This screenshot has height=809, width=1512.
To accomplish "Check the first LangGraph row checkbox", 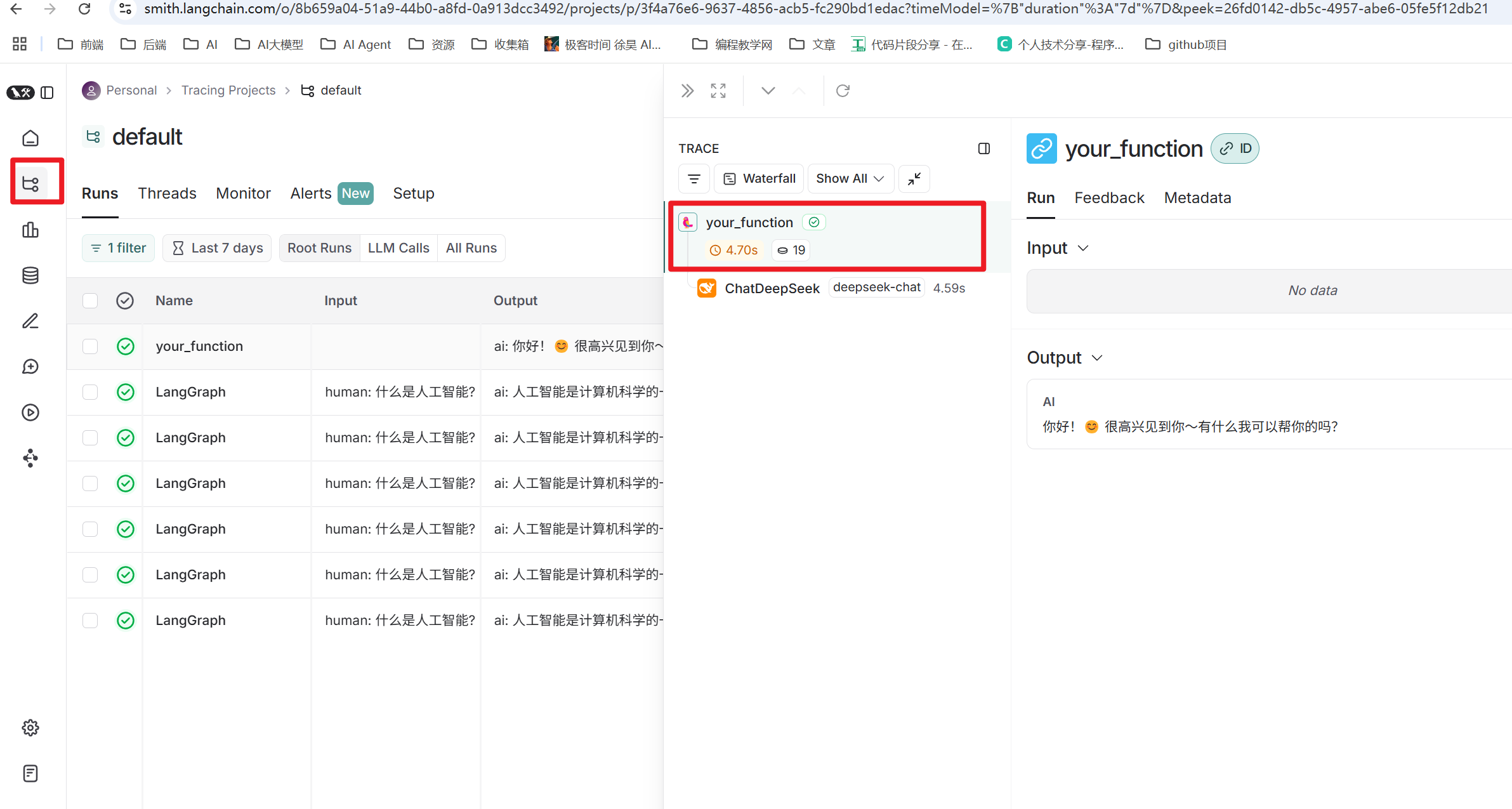I will 89,392.
